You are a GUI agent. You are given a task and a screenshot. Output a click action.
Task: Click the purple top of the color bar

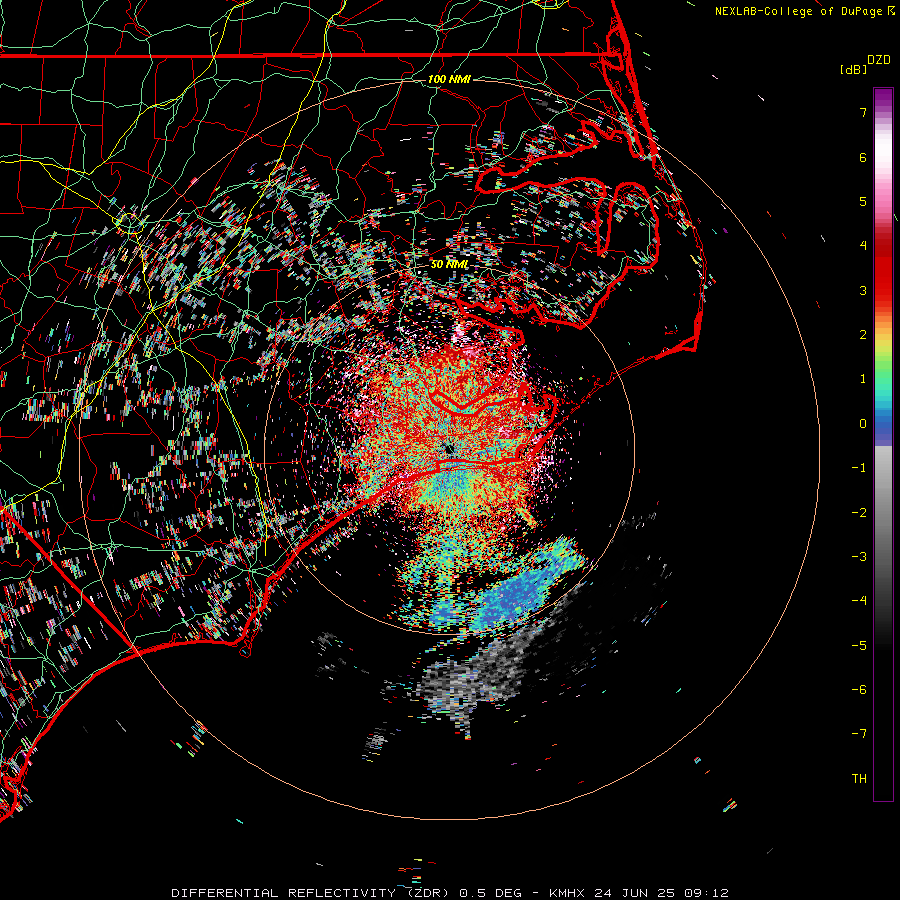click(x=883, y=99)
